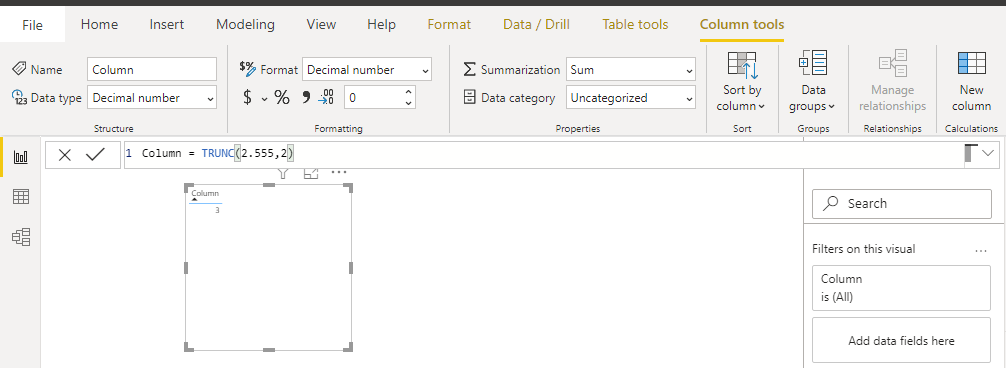The image size is (1006, 368).
Task: Open the Data groups menu
Action: [814, 81]
